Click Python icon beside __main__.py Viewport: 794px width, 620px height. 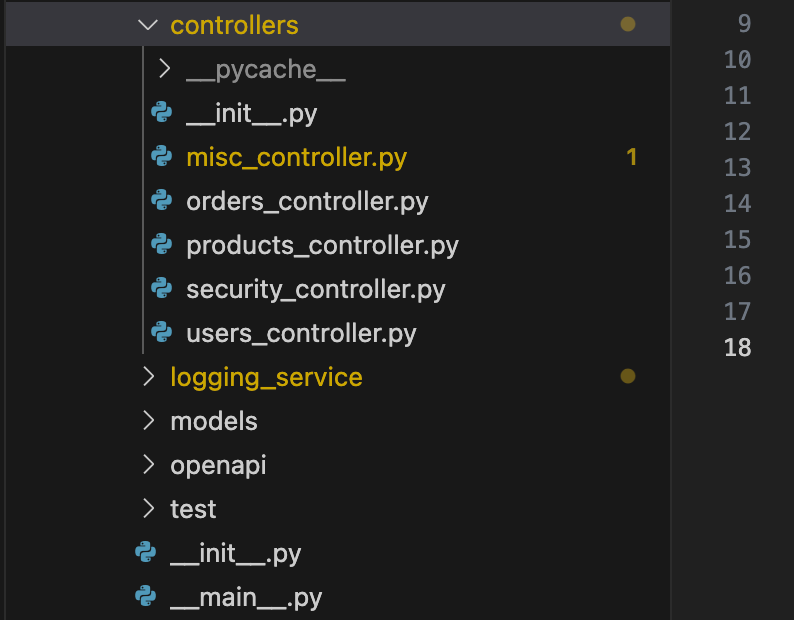coord(146,598)
